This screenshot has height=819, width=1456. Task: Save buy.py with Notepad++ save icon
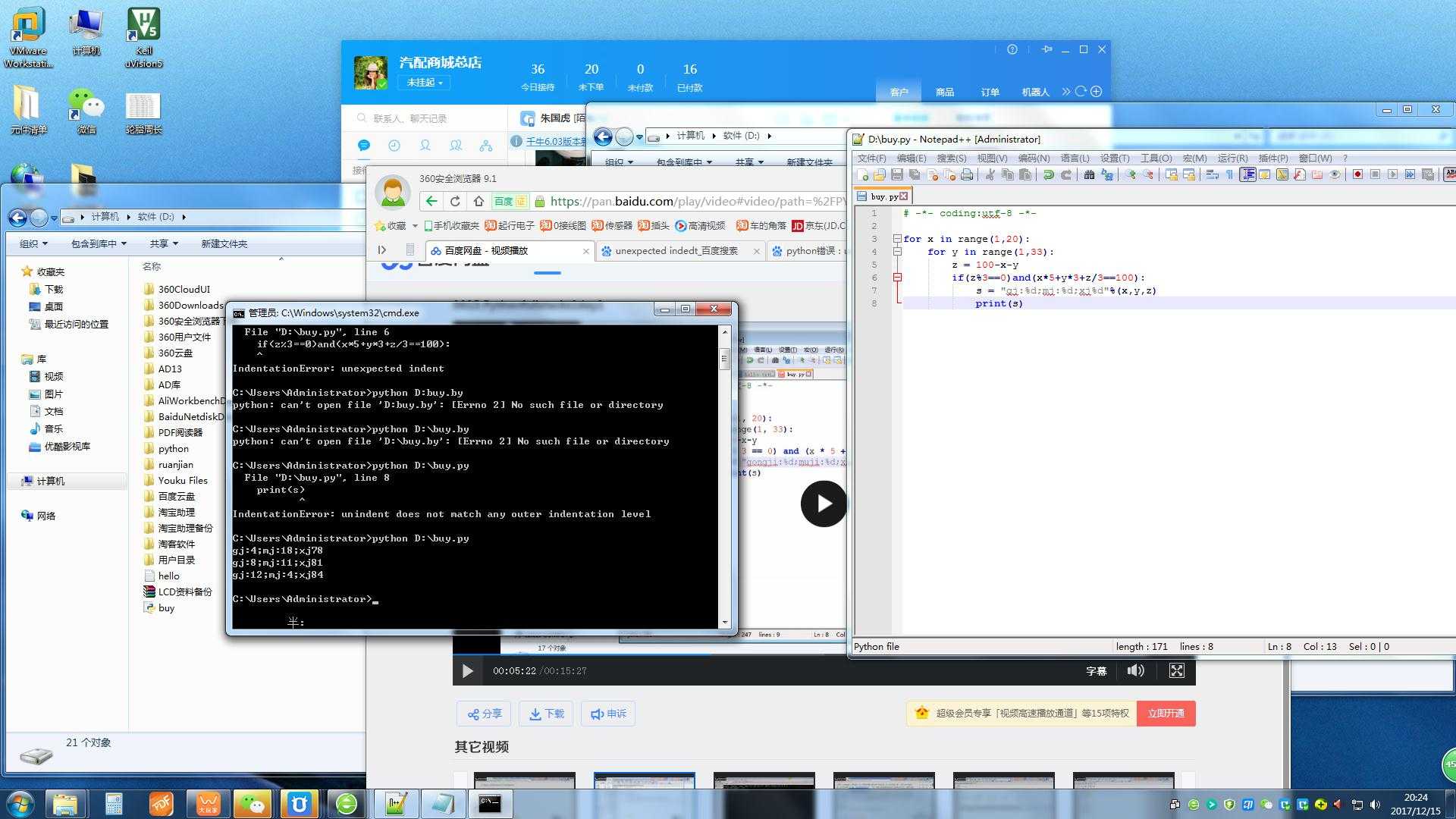point(897,174)
